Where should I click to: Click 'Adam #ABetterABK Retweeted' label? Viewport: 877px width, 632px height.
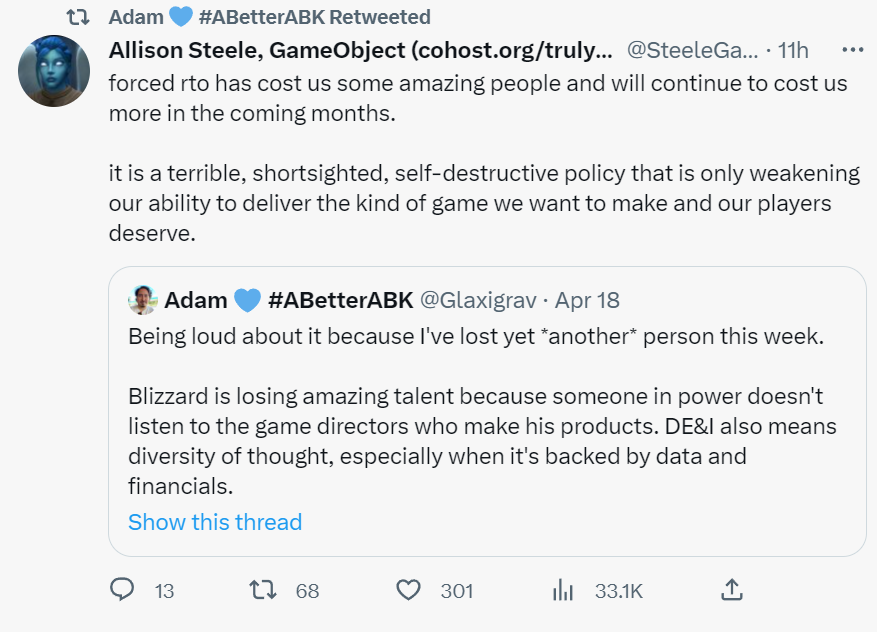point(270,17)
